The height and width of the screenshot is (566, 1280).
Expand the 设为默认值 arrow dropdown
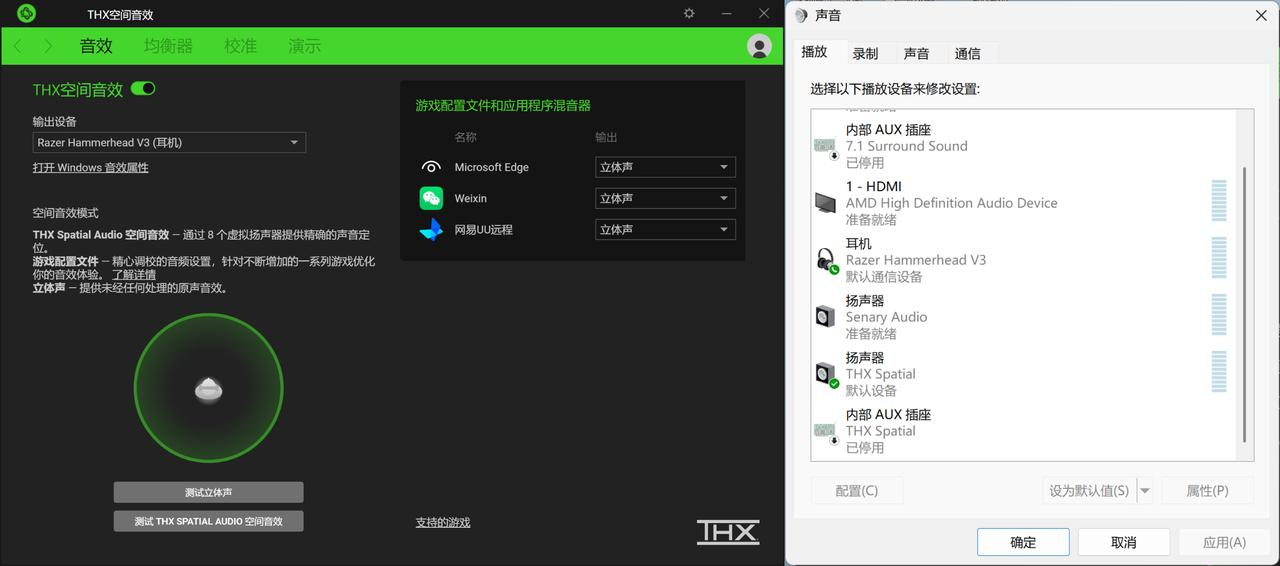pos(1145,491)
